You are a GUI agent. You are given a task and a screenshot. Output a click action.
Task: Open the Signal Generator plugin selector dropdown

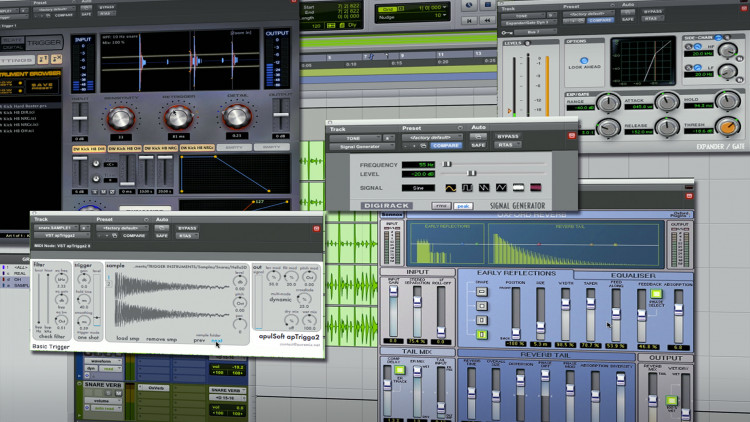click(x=361, y=146)
